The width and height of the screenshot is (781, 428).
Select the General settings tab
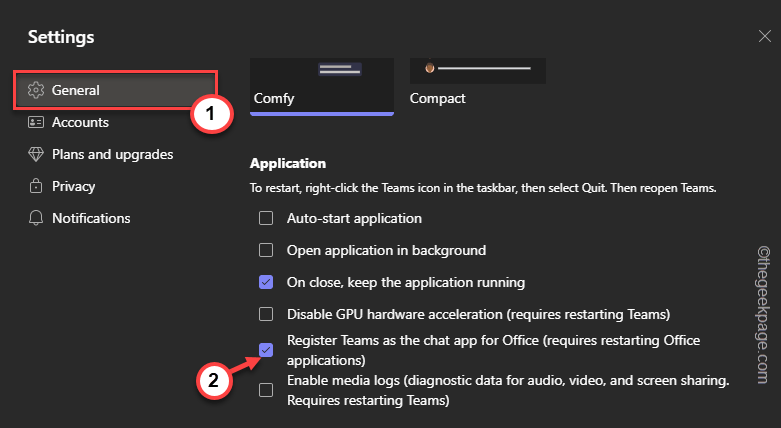point(76,90)
